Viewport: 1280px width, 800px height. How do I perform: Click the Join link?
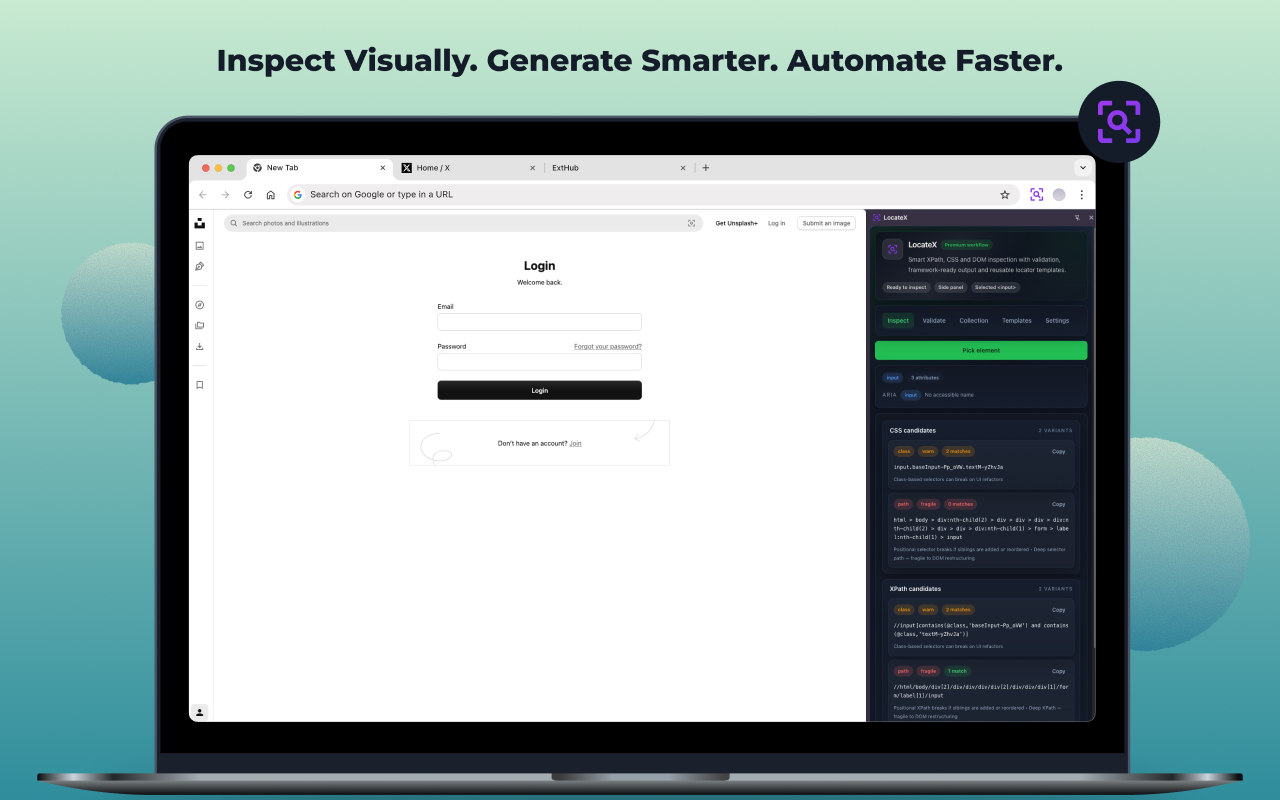coord(576,443)
